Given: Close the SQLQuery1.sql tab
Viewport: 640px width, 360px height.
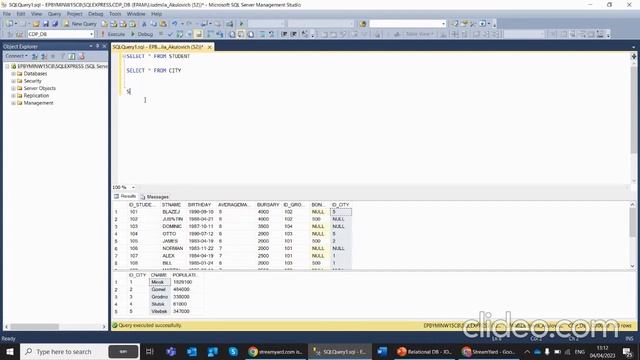Looking at the screenshot, I should click(x=209, y=47).
